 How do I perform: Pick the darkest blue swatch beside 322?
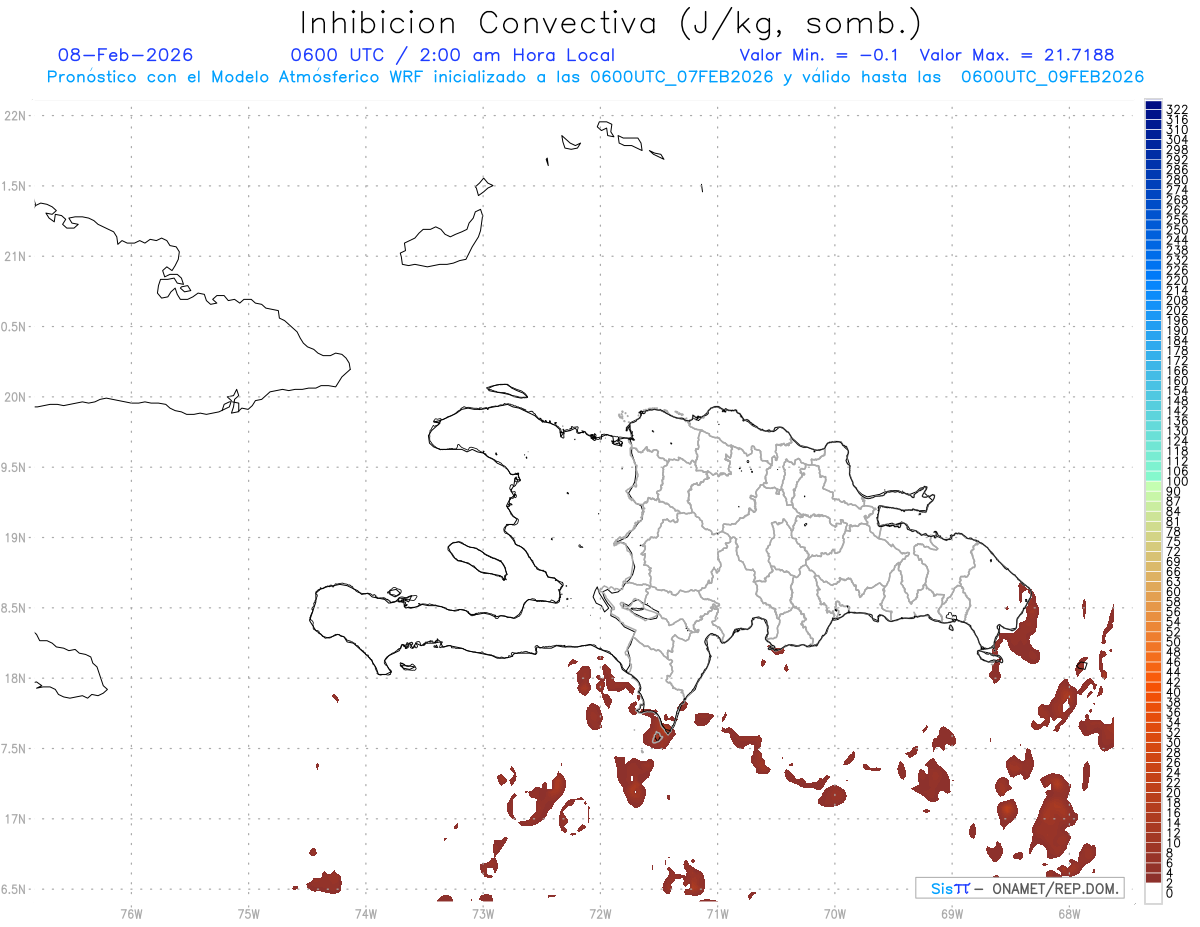click(1153, 107)
